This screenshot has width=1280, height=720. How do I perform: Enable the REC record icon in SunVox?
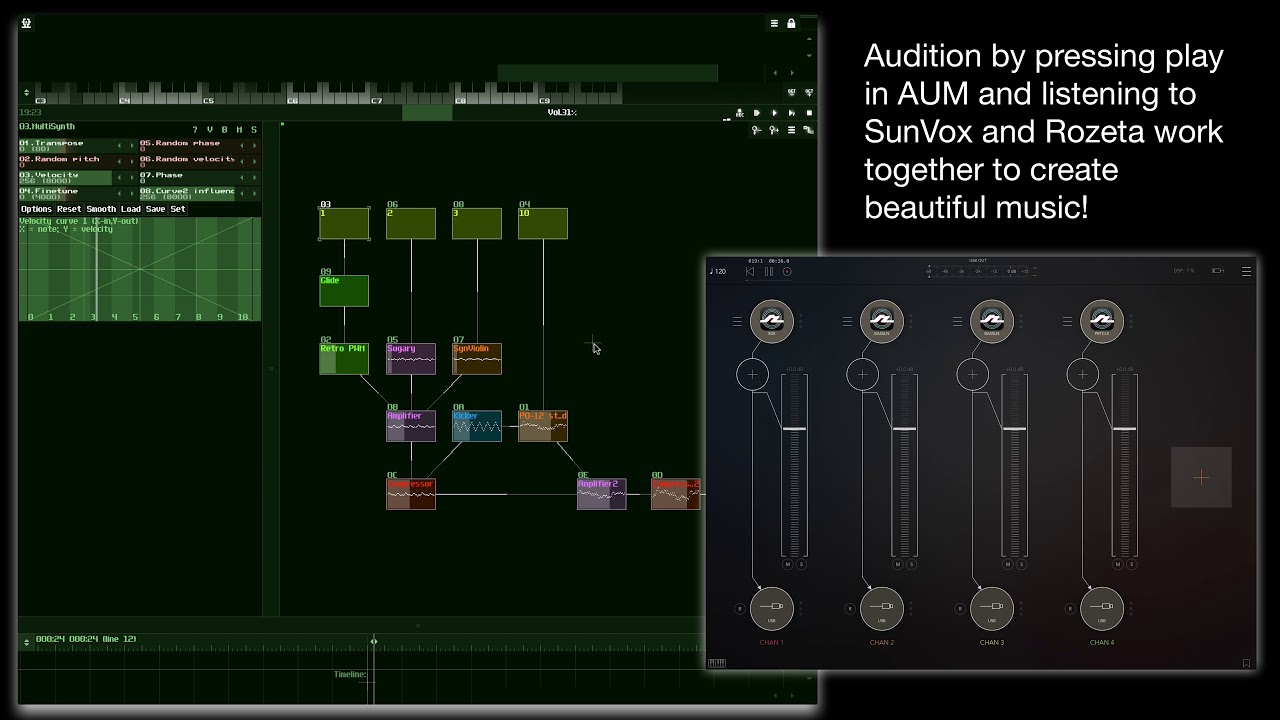coord(740,113)
